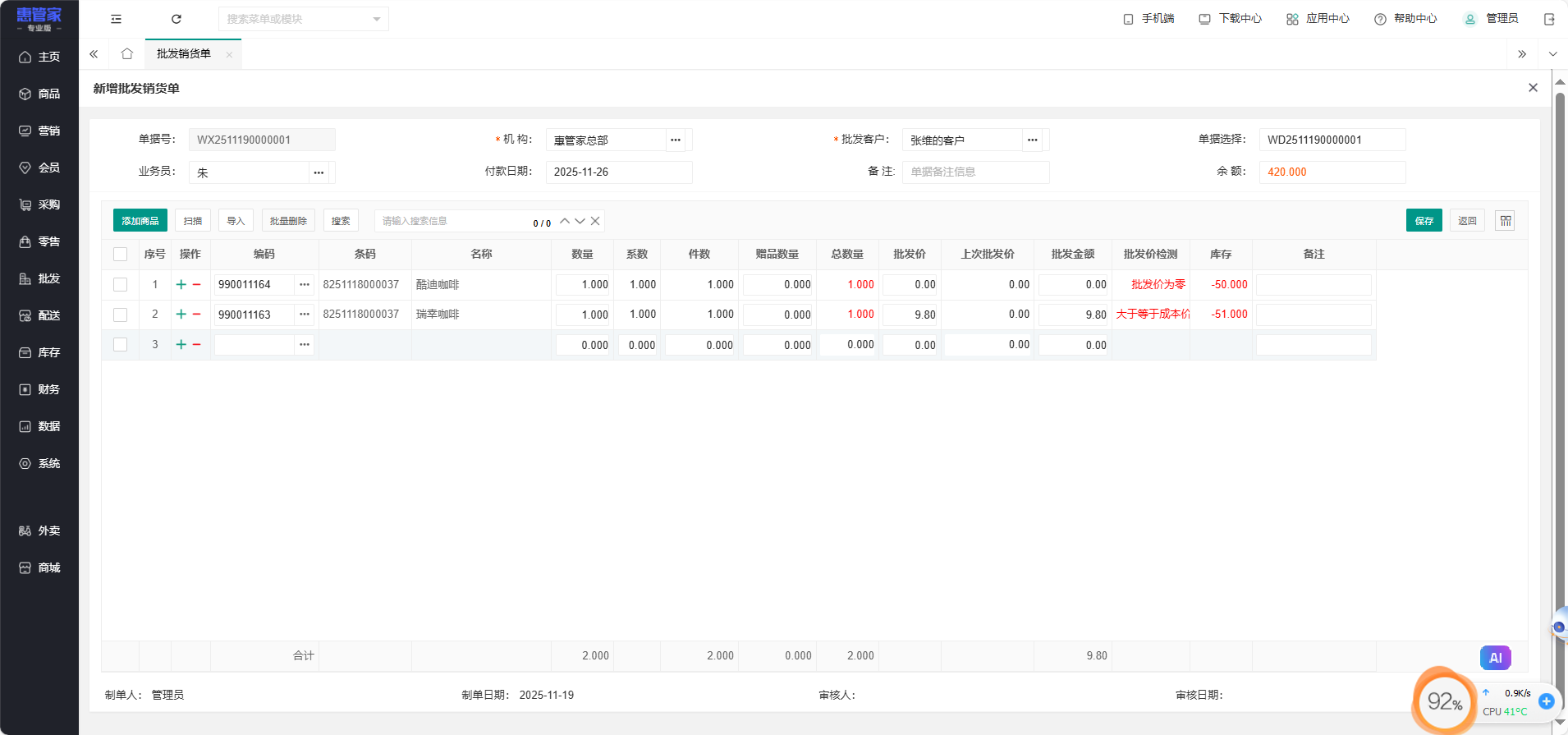Screen dimensions: 1568x735
Task: Click the 批量删除 button
Action: (288, 221)
